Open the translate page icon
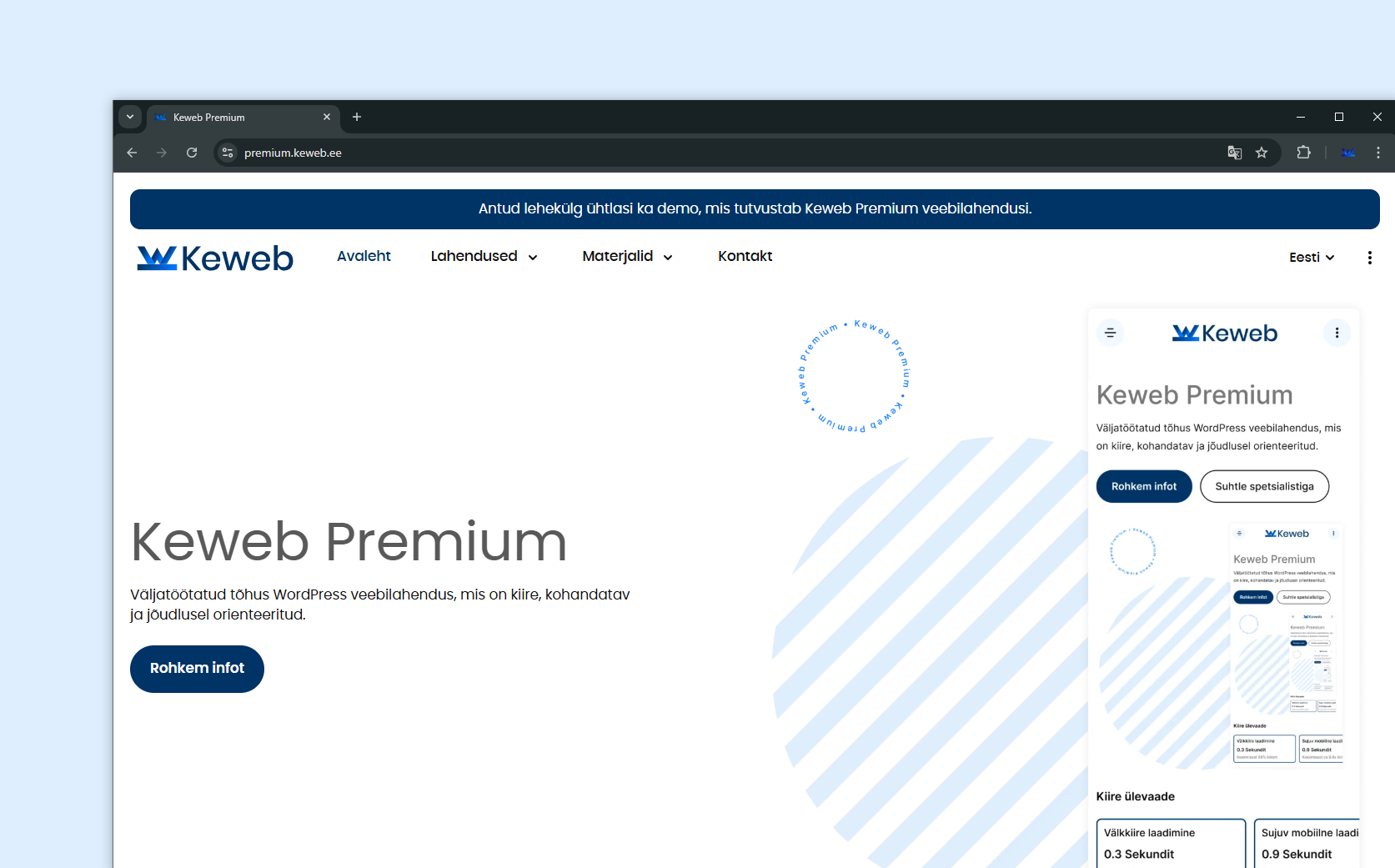Screen dimensions: 1395x868 coord(1235,153)
